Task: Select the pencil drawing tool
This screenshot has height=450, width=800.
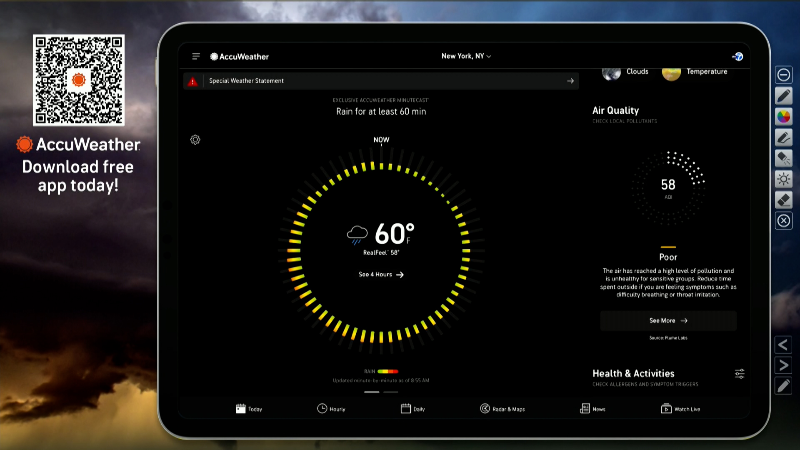Action: [x=784, y=95]
